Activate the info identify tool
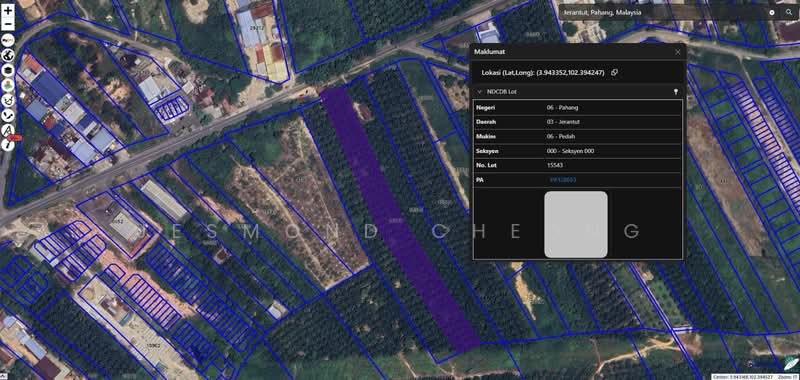This screenshot has width=800, height=380. [8, 144]
